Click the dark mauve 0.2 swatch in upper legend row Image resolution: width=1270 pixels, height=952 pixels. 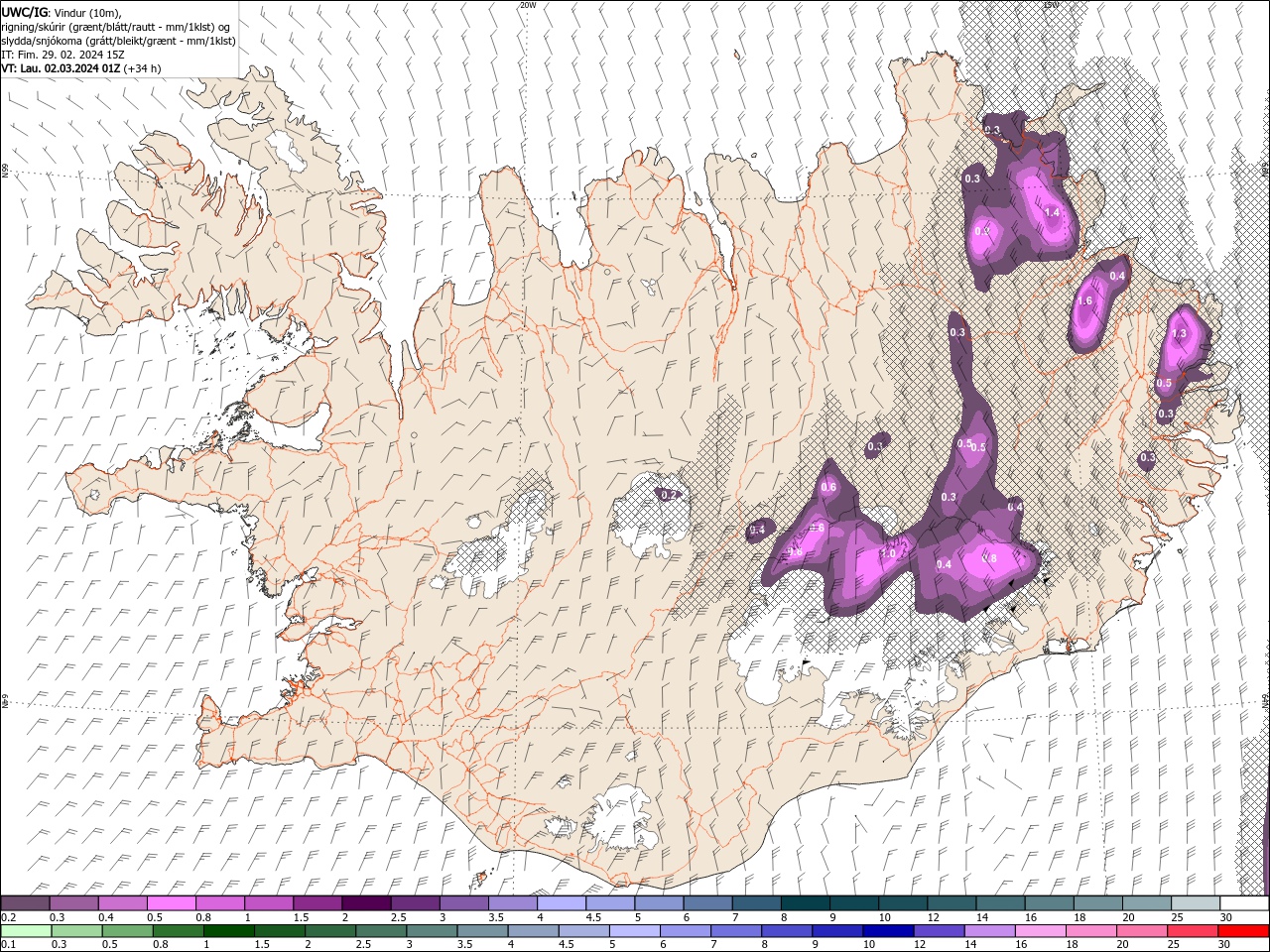(x=25, y=903)
